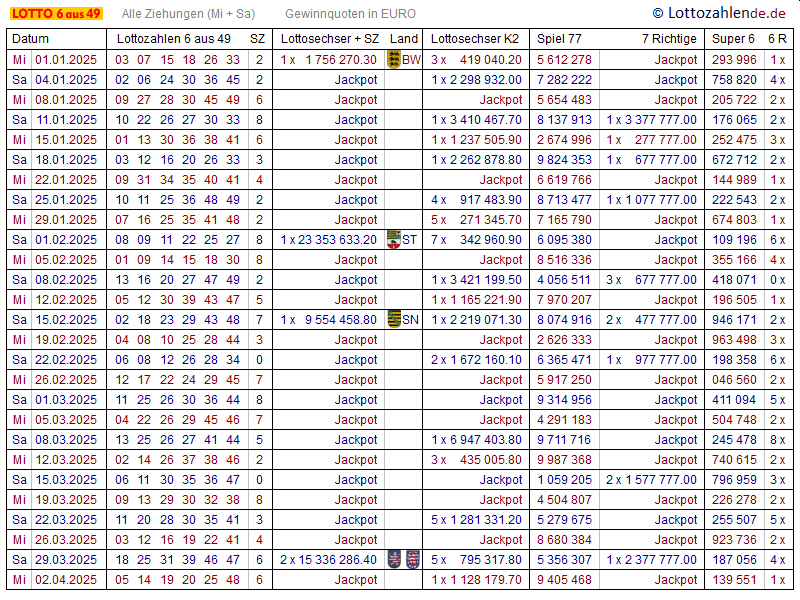Click left crest in the 29.03.2025 row

(x=394, y=560)
